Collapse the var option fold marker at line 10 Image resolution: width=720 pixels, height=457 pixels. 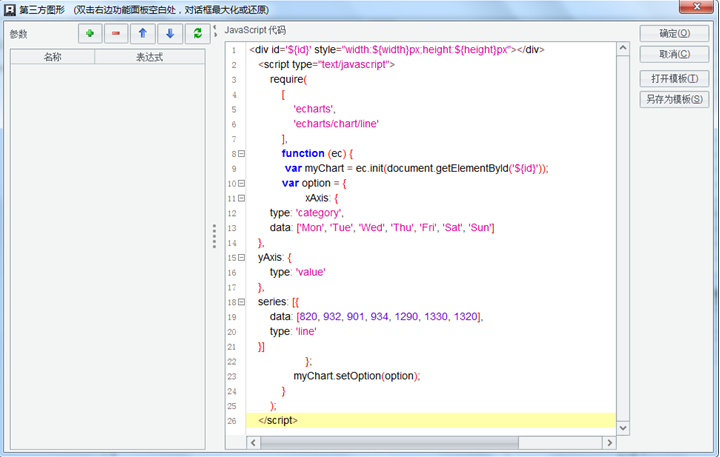(x=241, y=184)
